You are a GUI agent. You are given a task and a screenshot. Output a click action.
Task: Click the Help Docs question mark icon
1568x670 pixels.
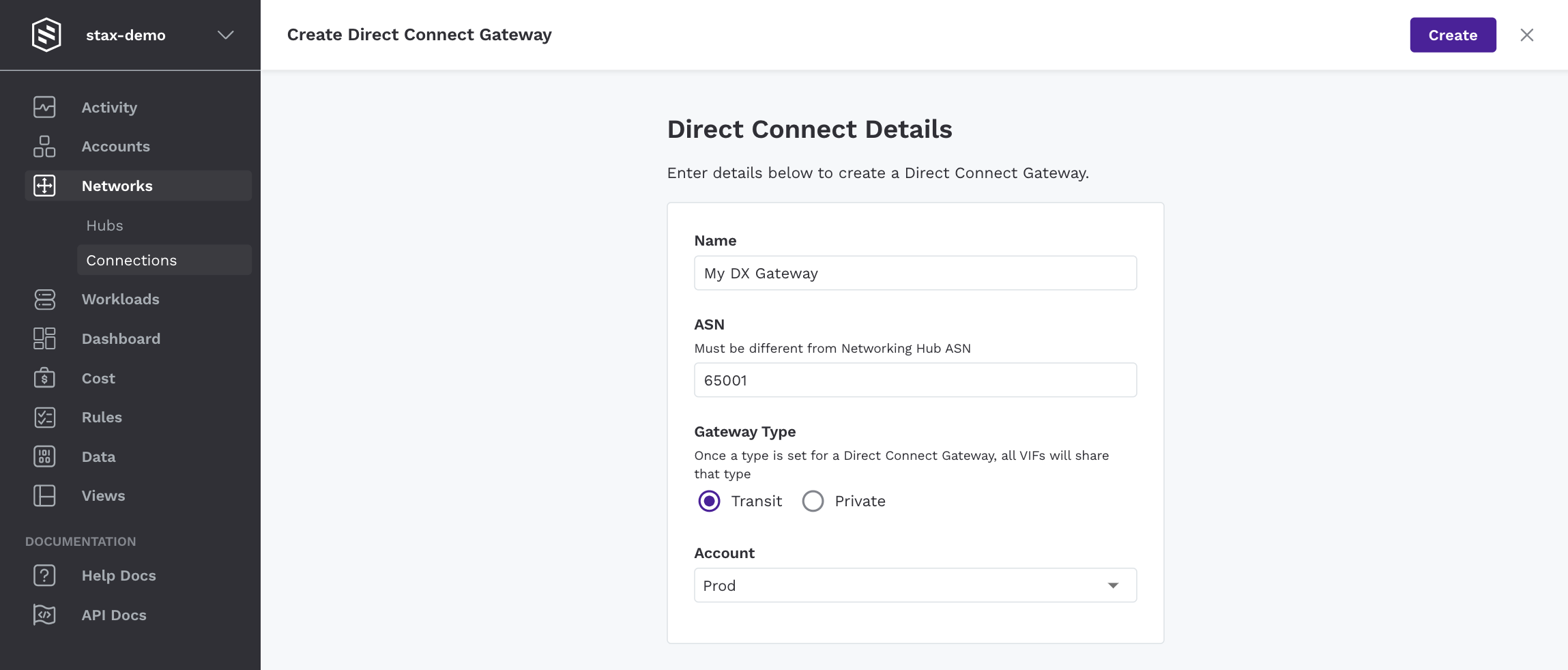coord(44,575)
